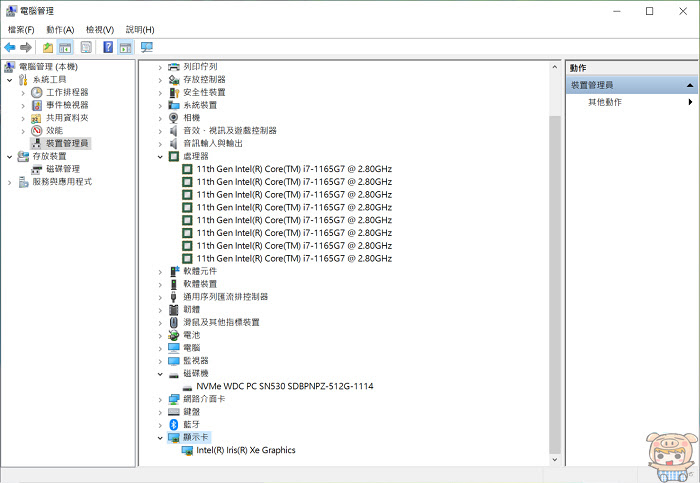Screen dimensions: 700x483
Task: Expand the 軟體元件 device category
Action: pyautogui.click(x=160, y=271)
